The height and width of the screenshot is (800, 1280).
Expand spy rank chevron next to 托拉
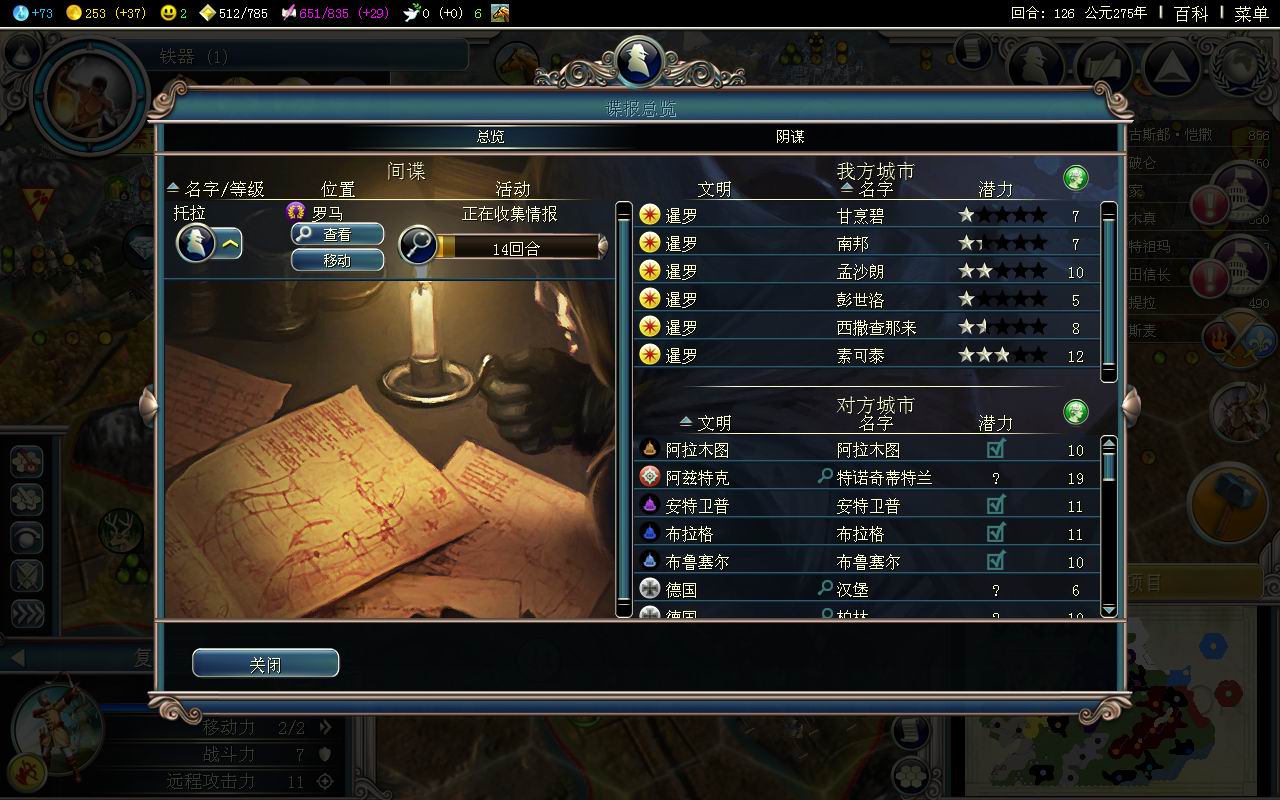[x=229, y=243]
